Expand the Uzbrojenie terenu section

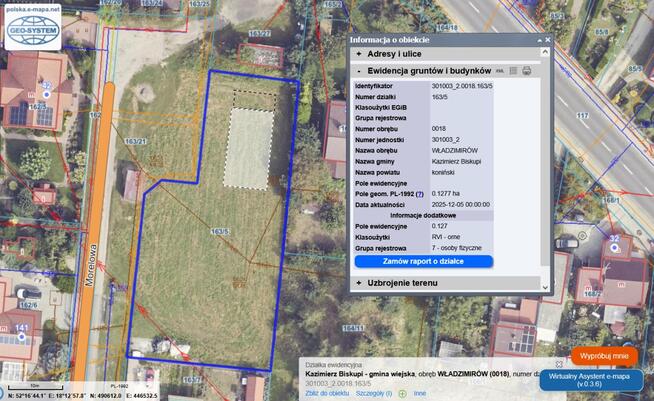point(402,283)
